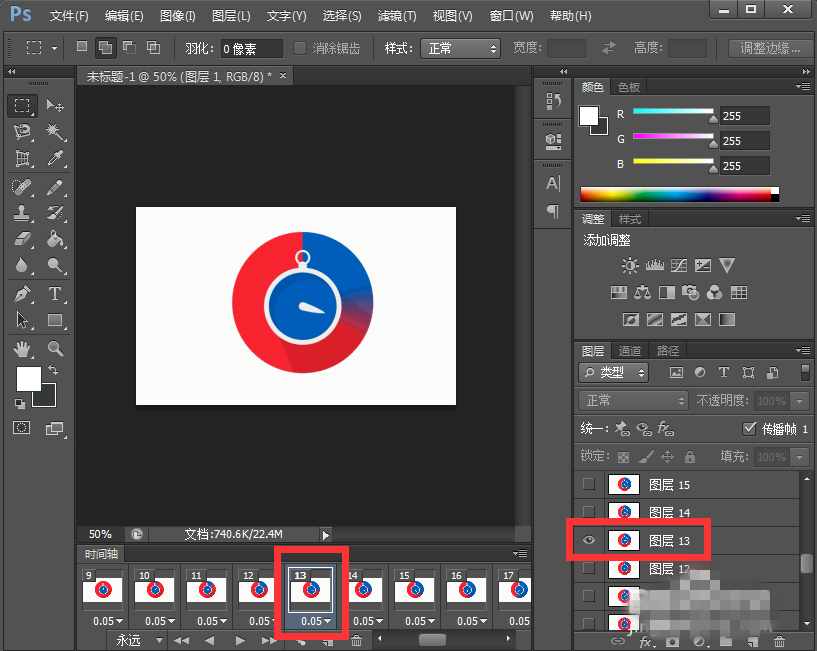
Task: Select the Magic Wand tool
Action: click(56, 133)
